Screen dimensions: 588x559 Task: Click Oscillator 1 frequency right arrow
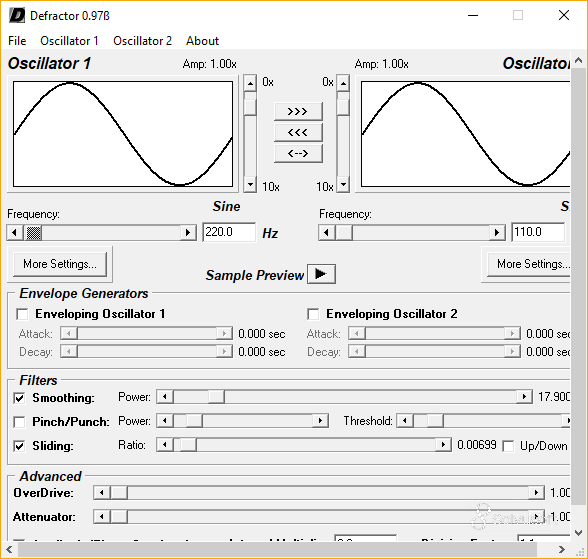pos(188,232)
